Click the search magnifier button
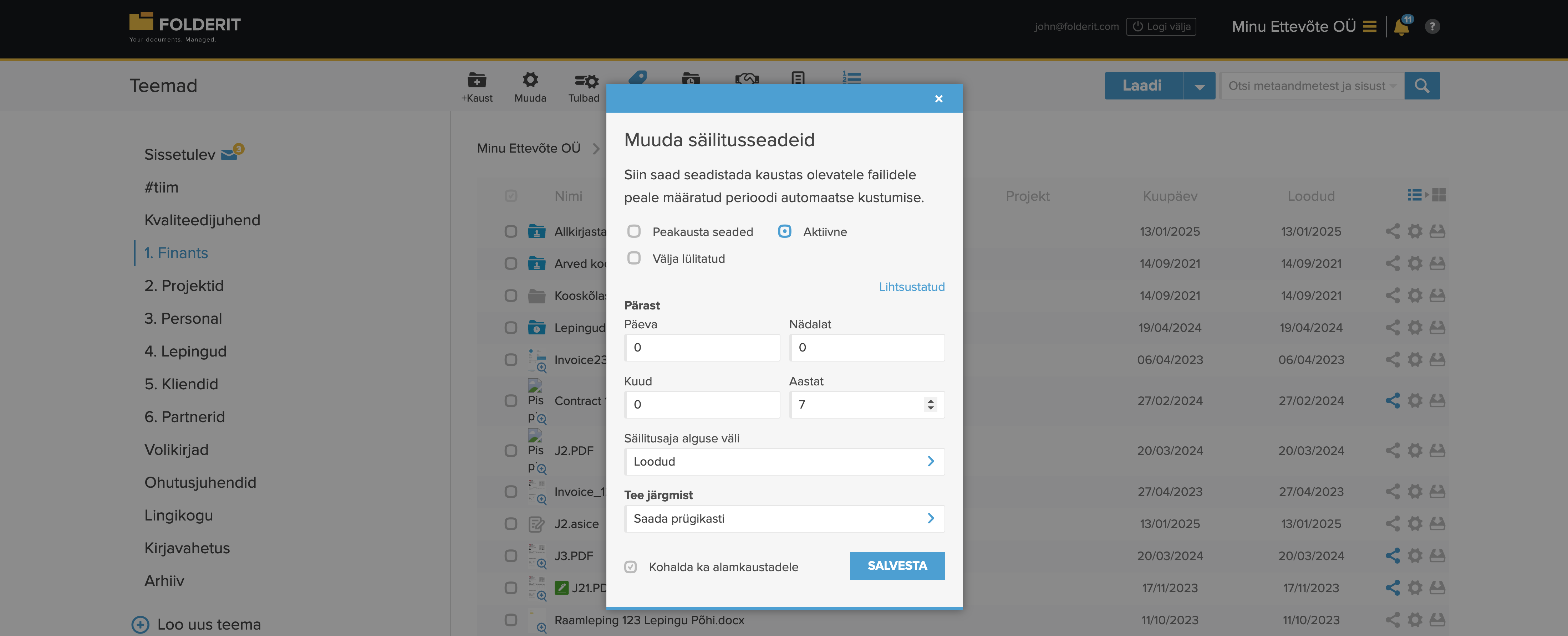The height and width of the screenshot is (636, 1568). coord(1421,86)
